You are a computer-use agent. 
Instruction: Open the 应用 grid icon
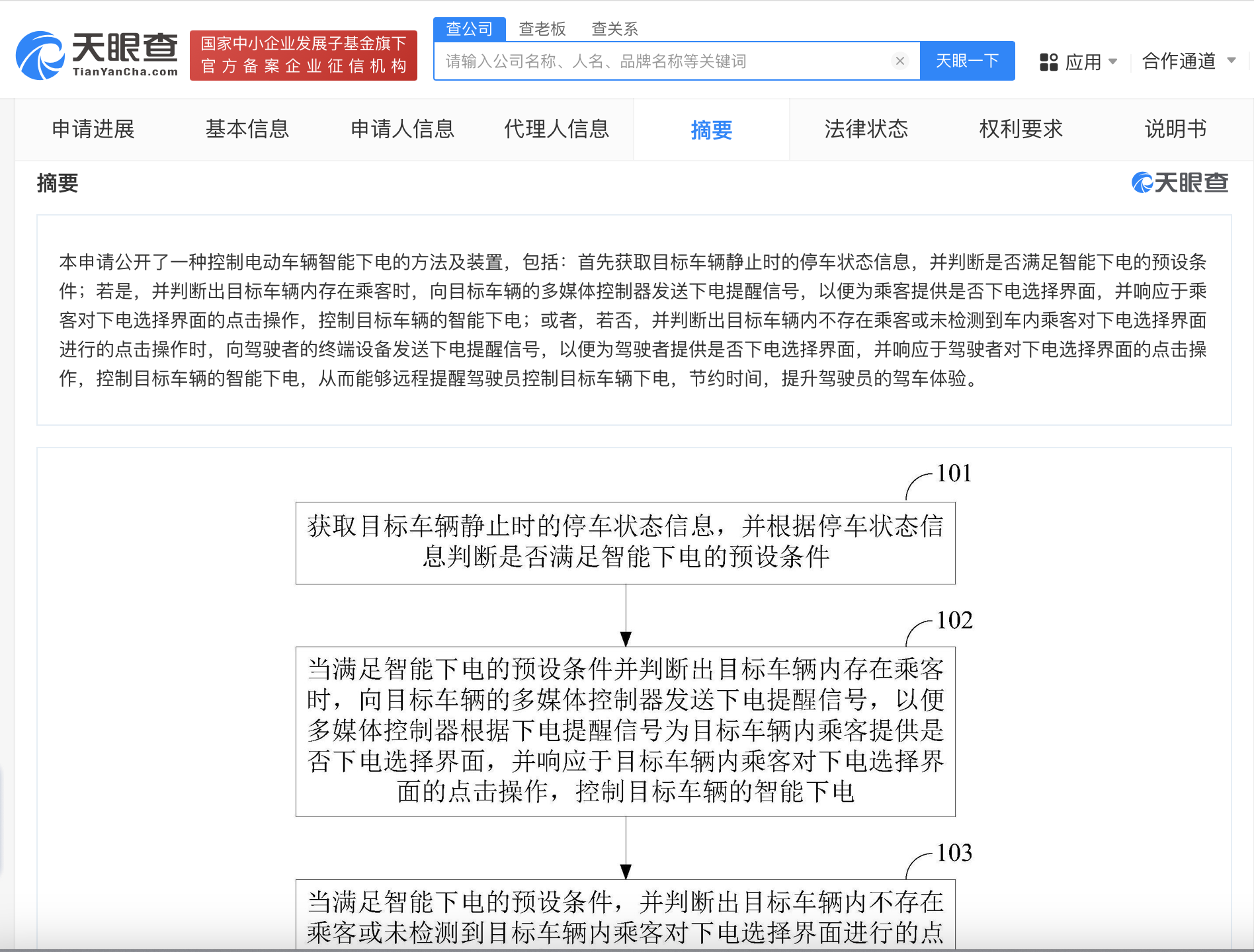(x=1048, y=61)
